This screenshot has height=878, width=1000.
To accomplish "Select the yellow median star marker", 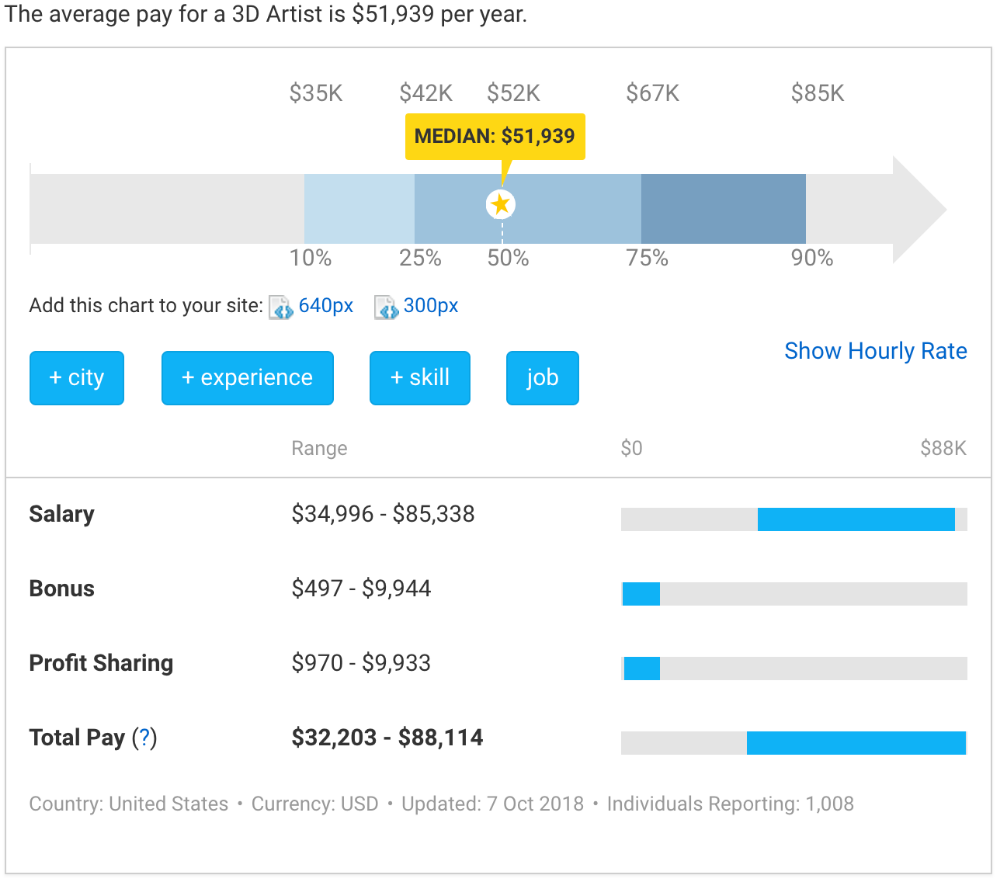I will coord(499,203).
